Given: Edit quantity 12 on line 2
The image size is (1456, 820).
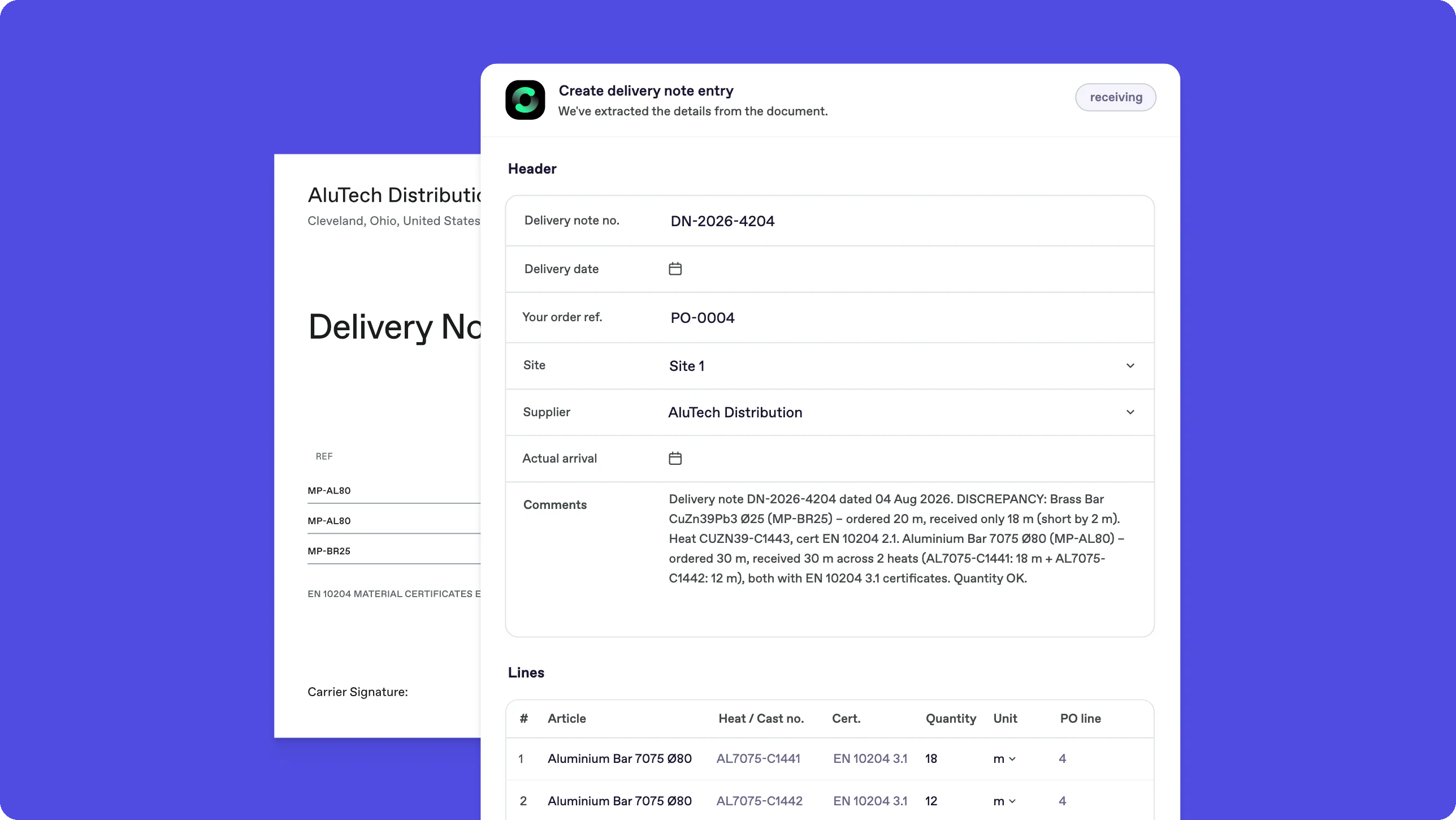Looking at the screenshot, I should click(931, 801).
